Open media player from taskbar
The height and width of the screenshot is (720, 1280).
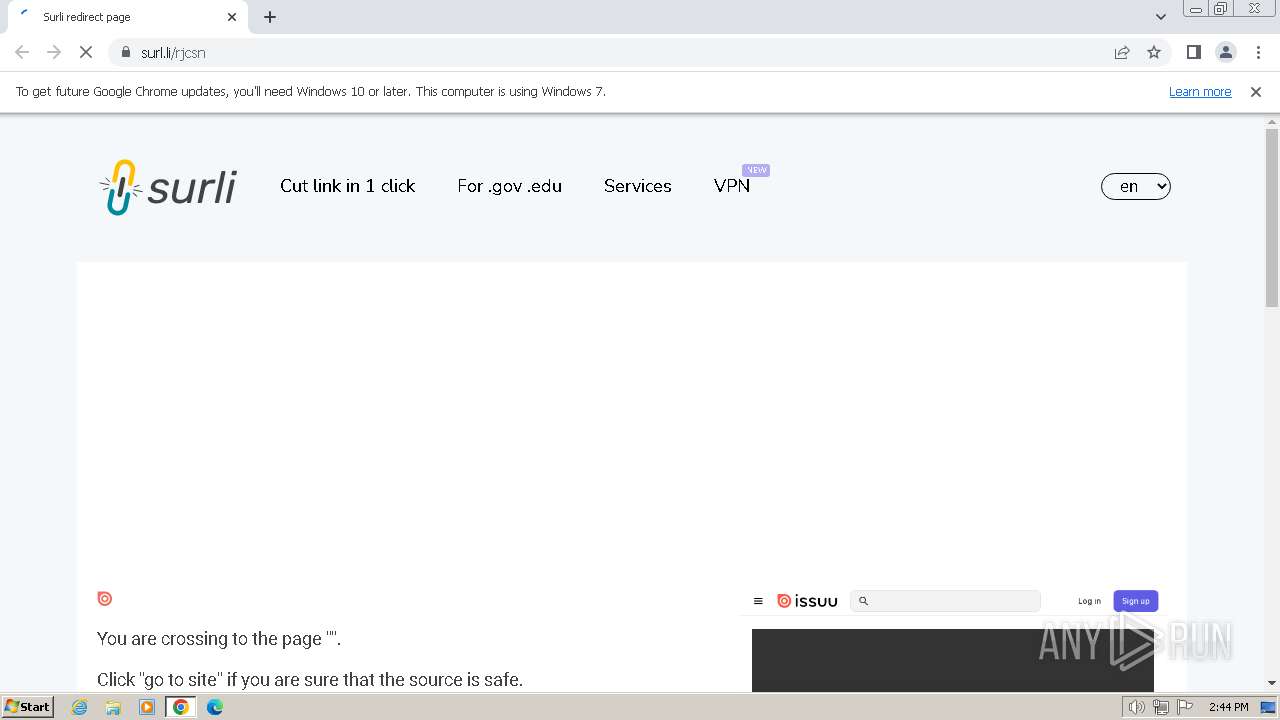point(147,707)
